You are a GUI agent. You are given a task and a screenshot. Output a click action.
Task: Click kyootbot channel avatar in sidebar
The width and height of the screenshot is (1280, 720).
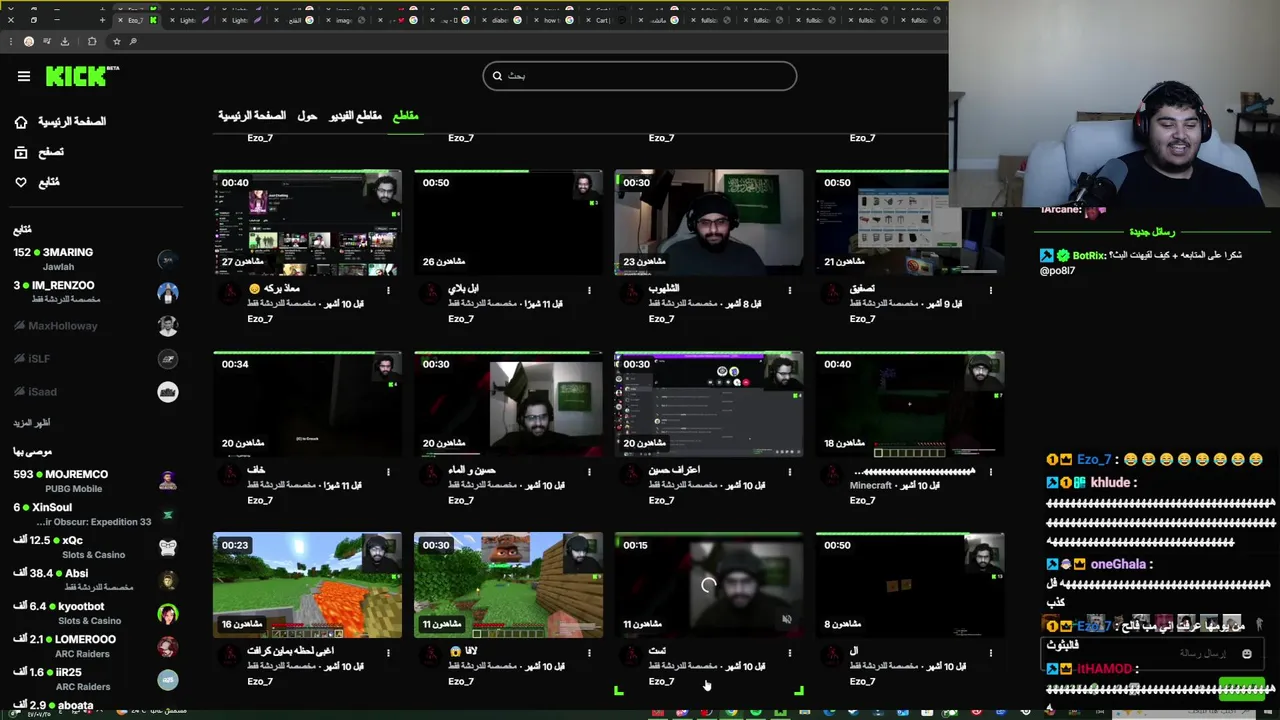168,614
